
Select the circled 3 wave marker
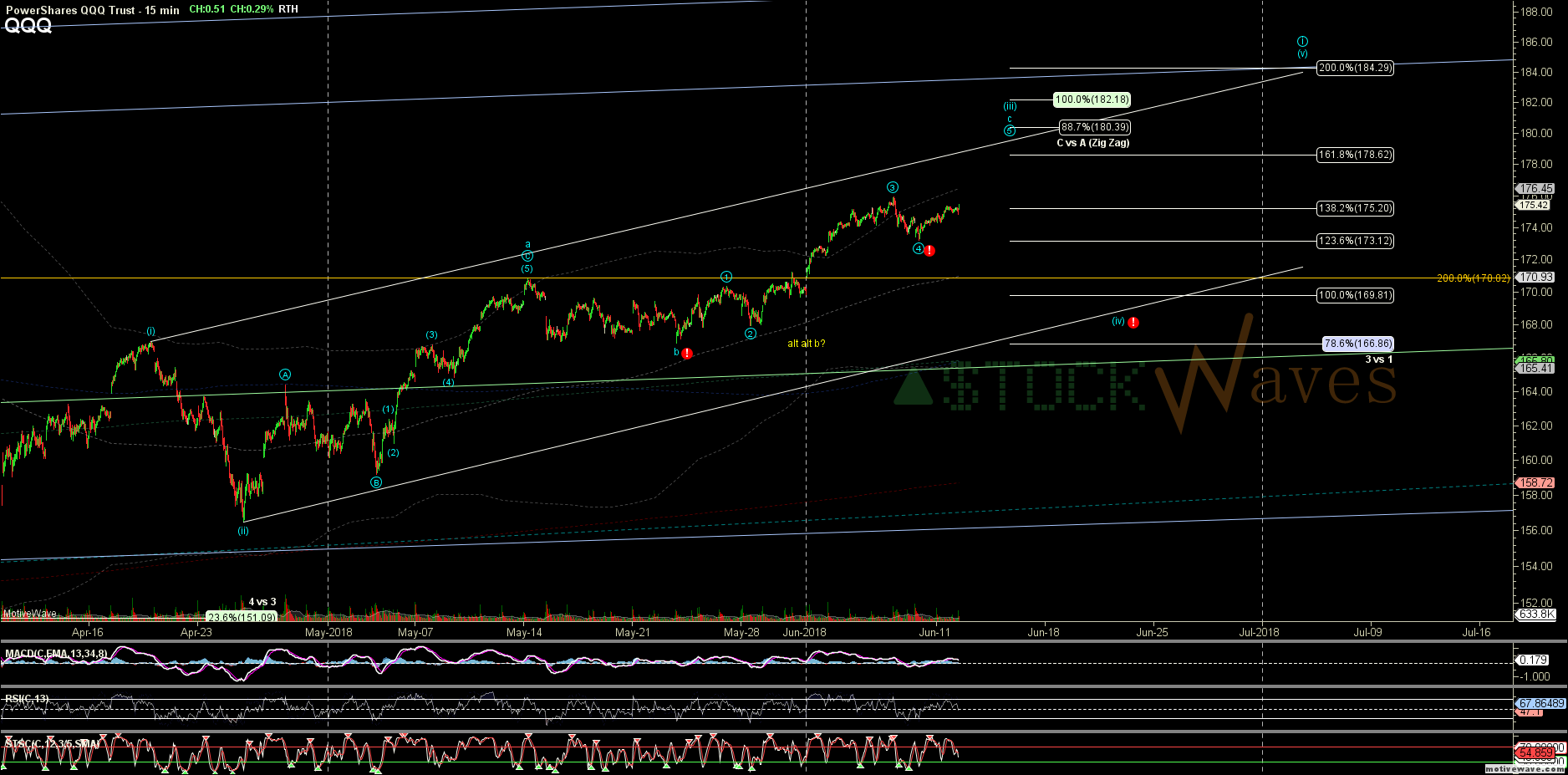(x=893, y=188)
